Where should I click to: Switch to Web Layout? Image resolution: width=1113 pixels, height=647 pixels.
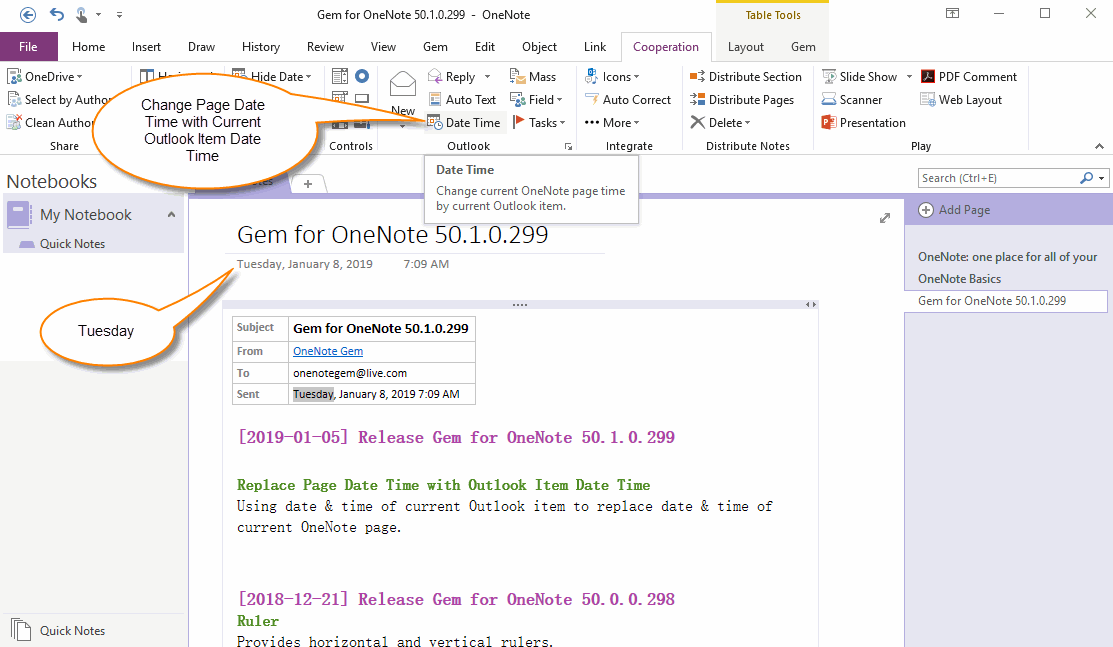(961, 100)
